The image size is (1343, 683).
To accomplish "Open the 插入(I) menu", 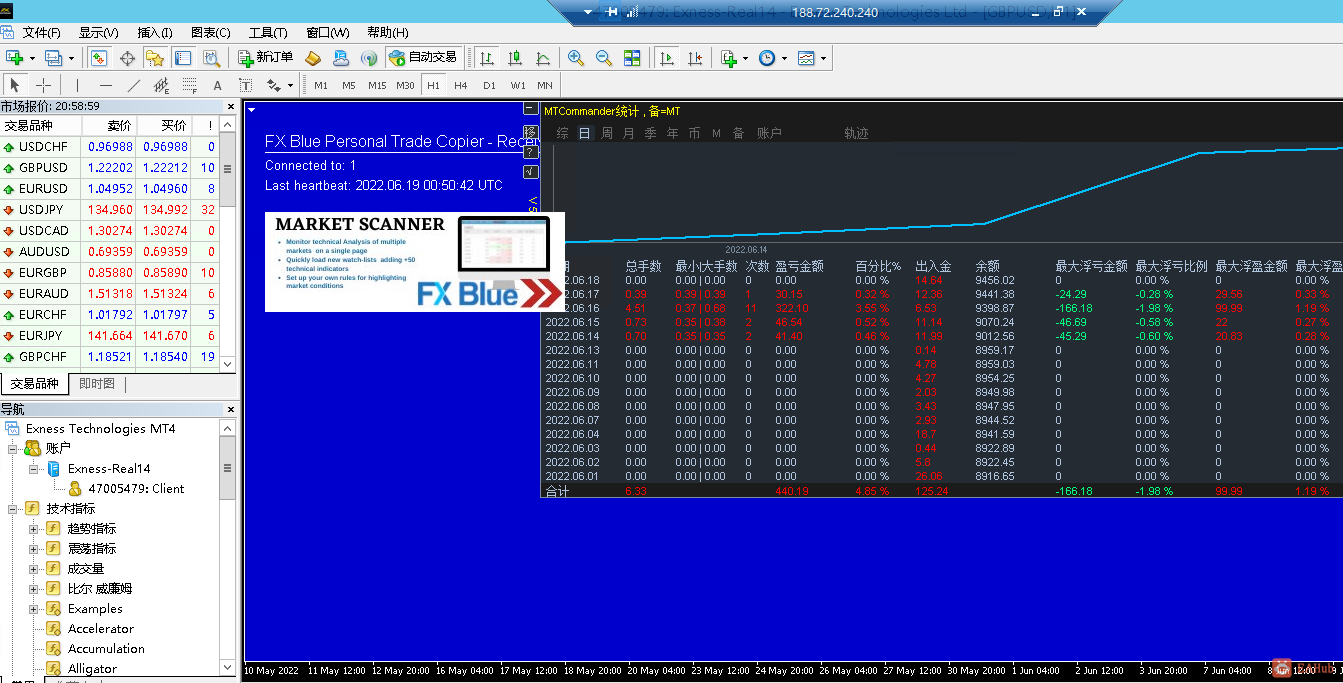I will pos(155,33).
